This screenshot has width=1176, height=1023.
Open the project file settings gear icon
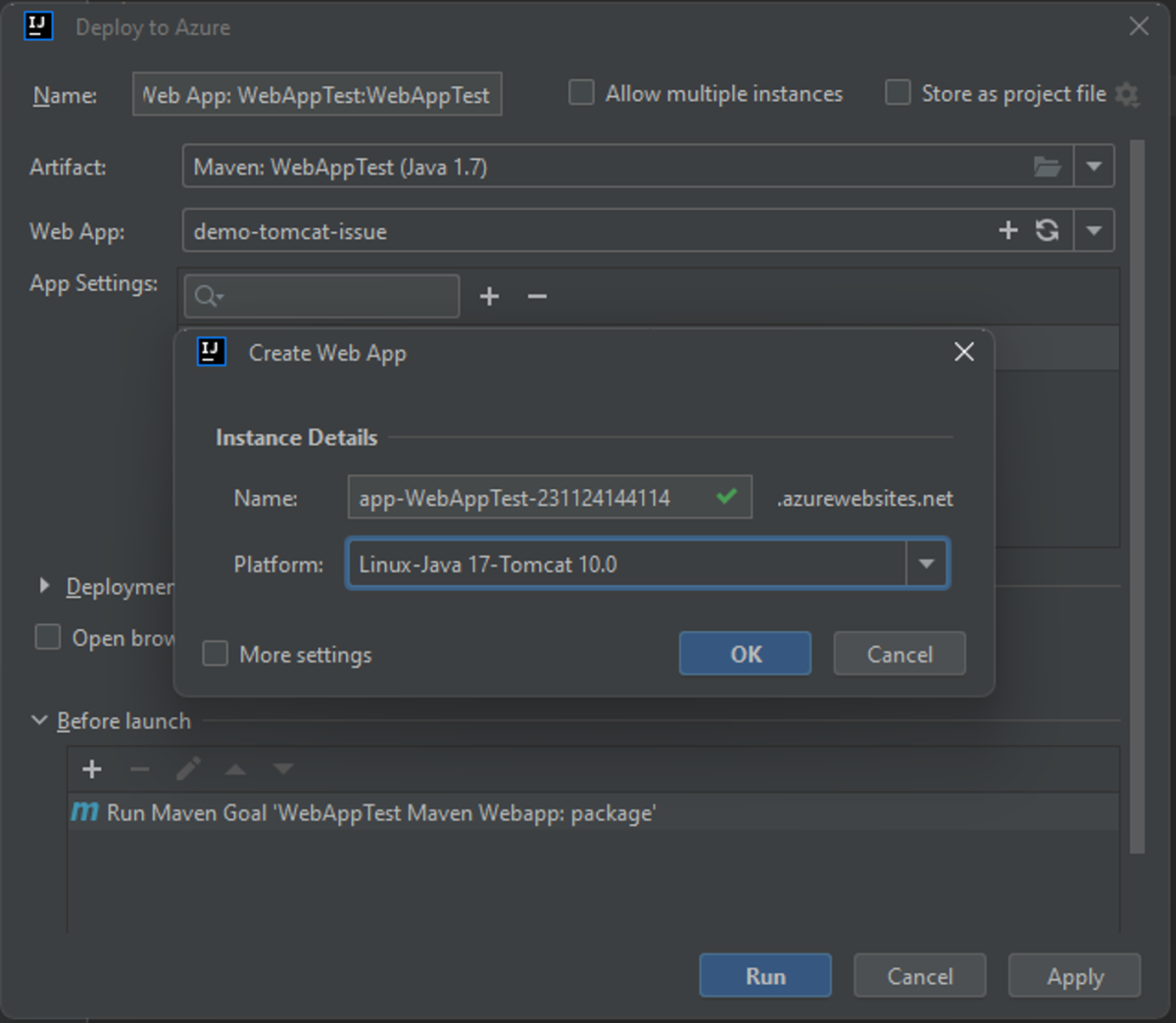click(x=1127, y=94)
